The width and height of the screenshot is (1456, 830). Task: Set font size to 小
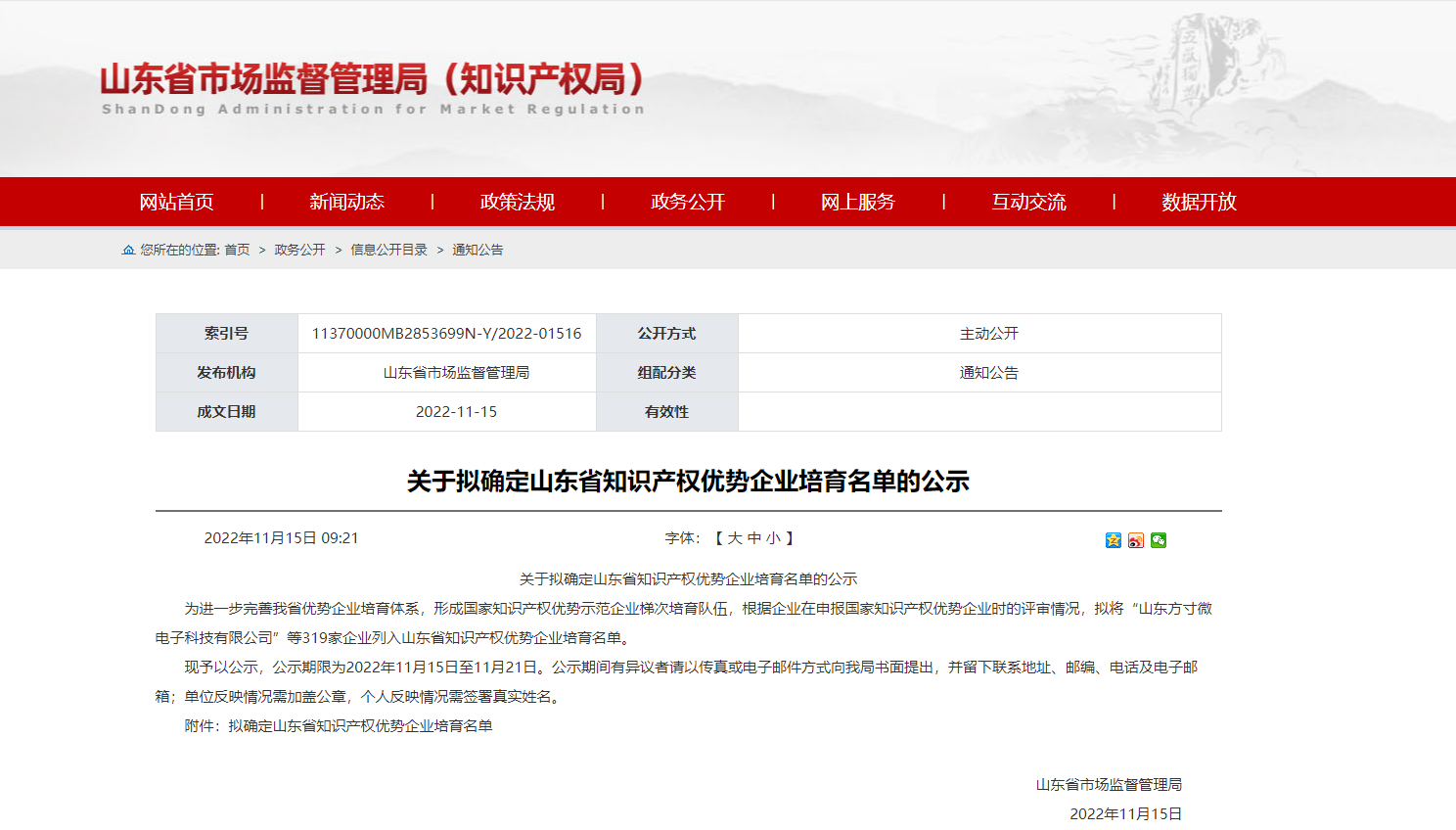pos(774,538)
